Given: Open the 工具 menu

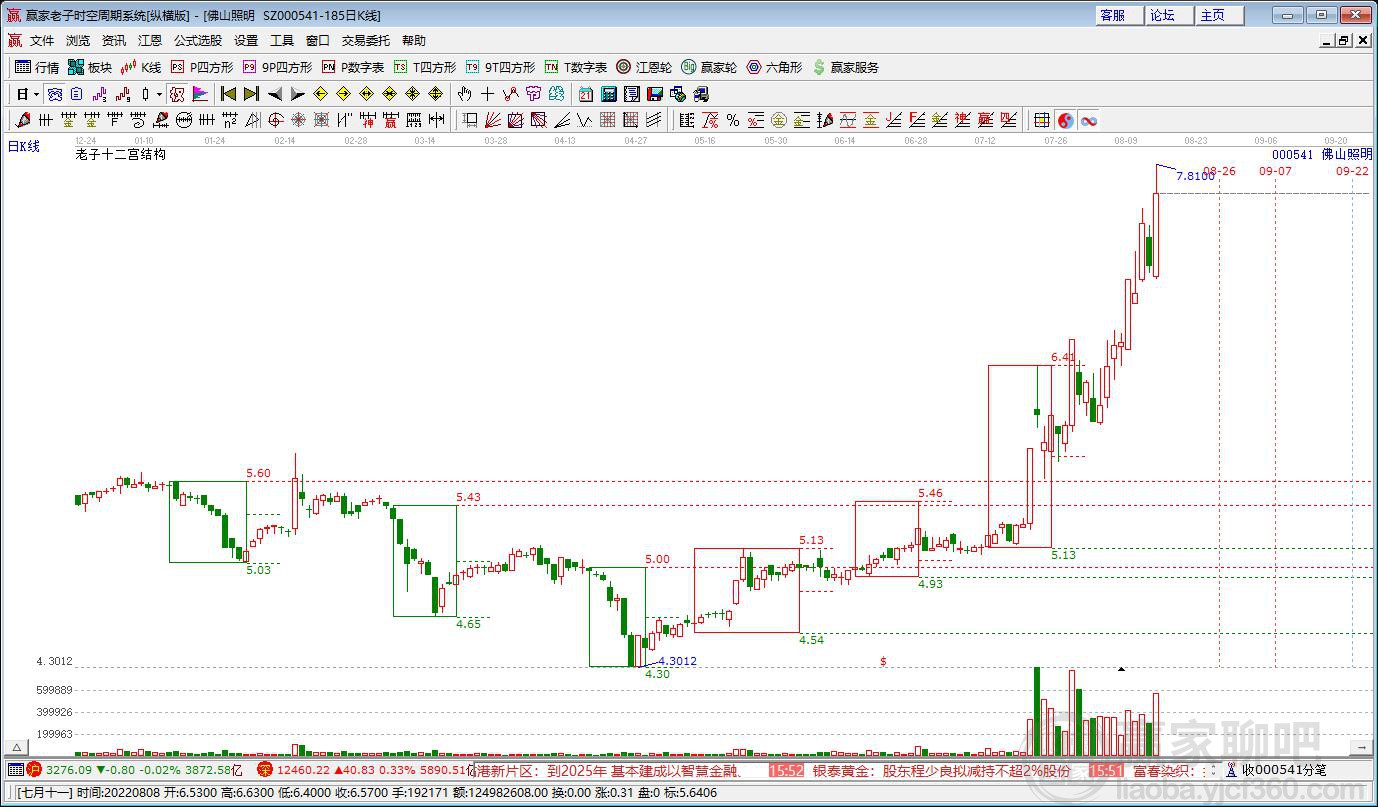Looking at the screenshot, I should pos(282,41).
